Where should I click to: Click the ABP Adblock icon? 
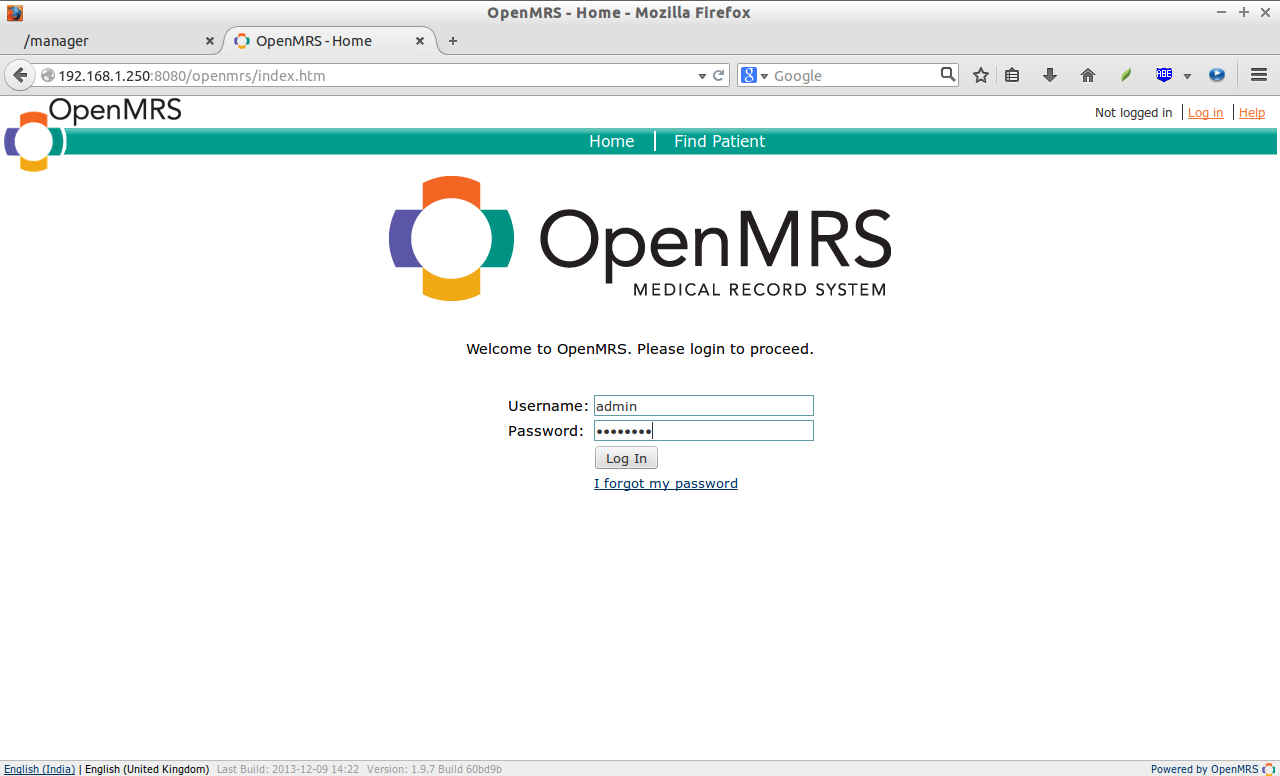pos(1164,75)
